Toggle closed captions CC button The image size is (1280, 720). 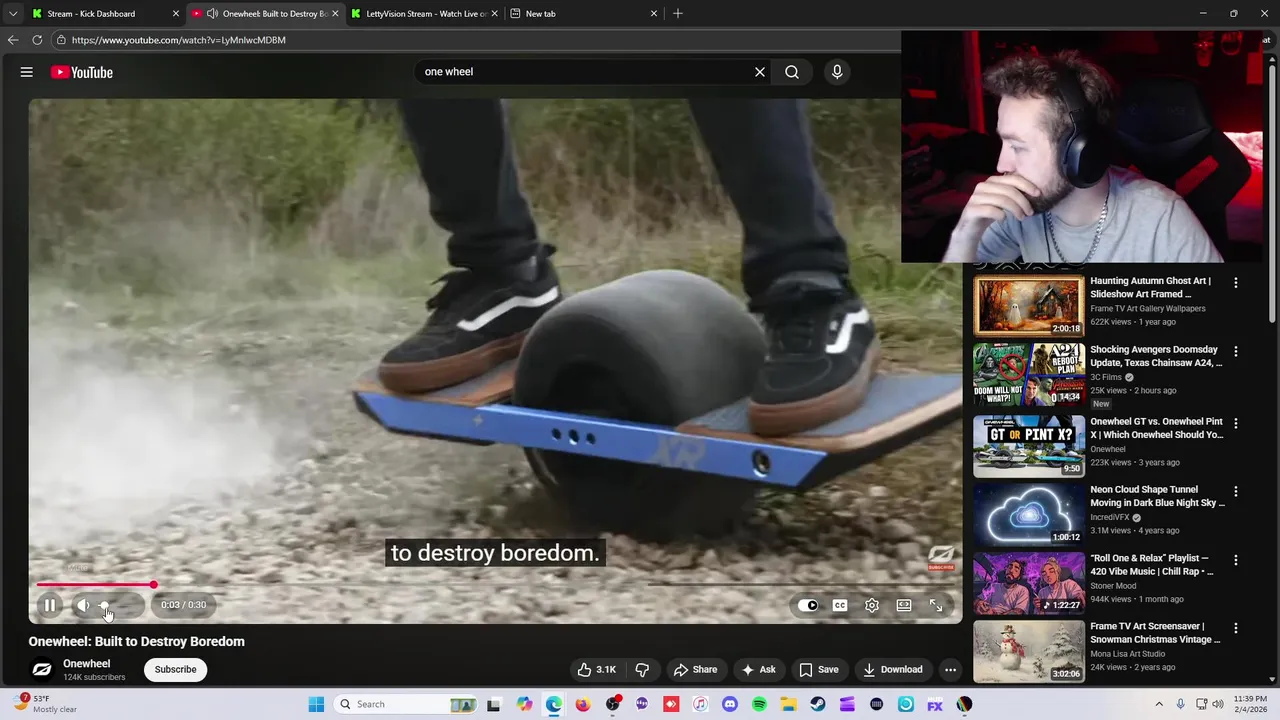point(840,605)
